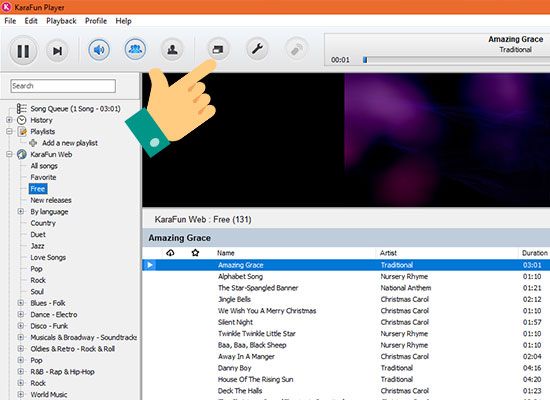Viewport: 550px width, 400px height.
Task: Select the Alphabet Song row
Action: [x=346, y=276]
